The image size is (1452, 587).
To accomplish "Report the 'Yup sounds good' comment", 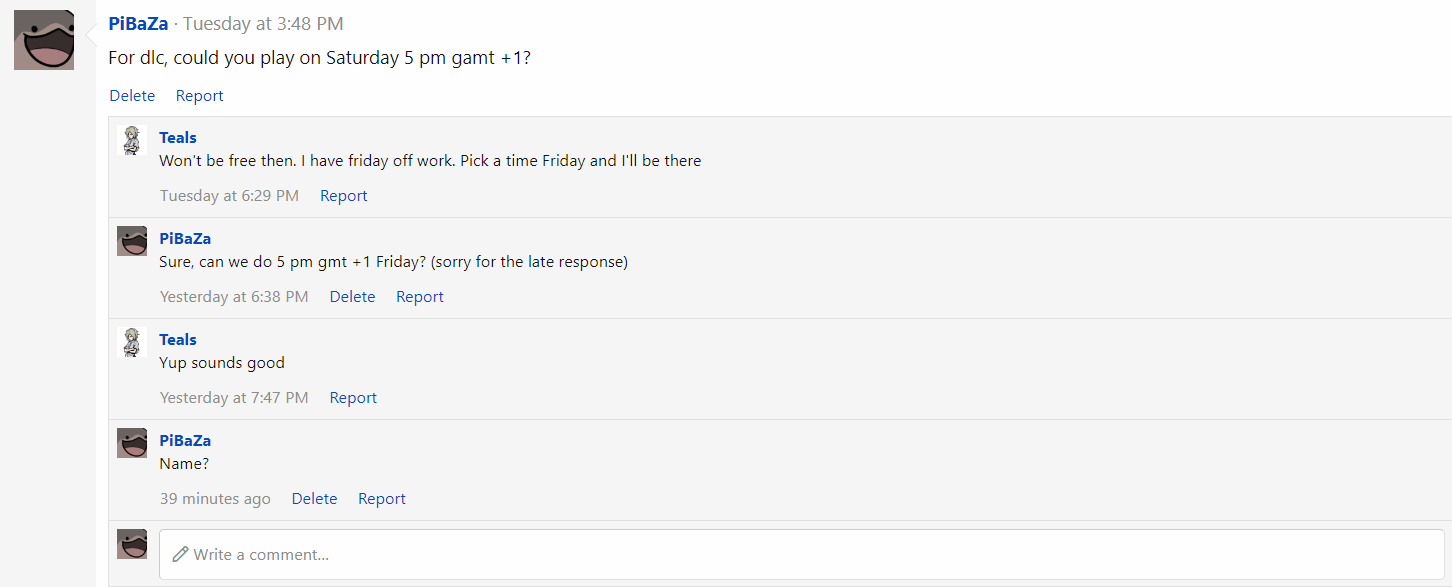I will (353, 398).
